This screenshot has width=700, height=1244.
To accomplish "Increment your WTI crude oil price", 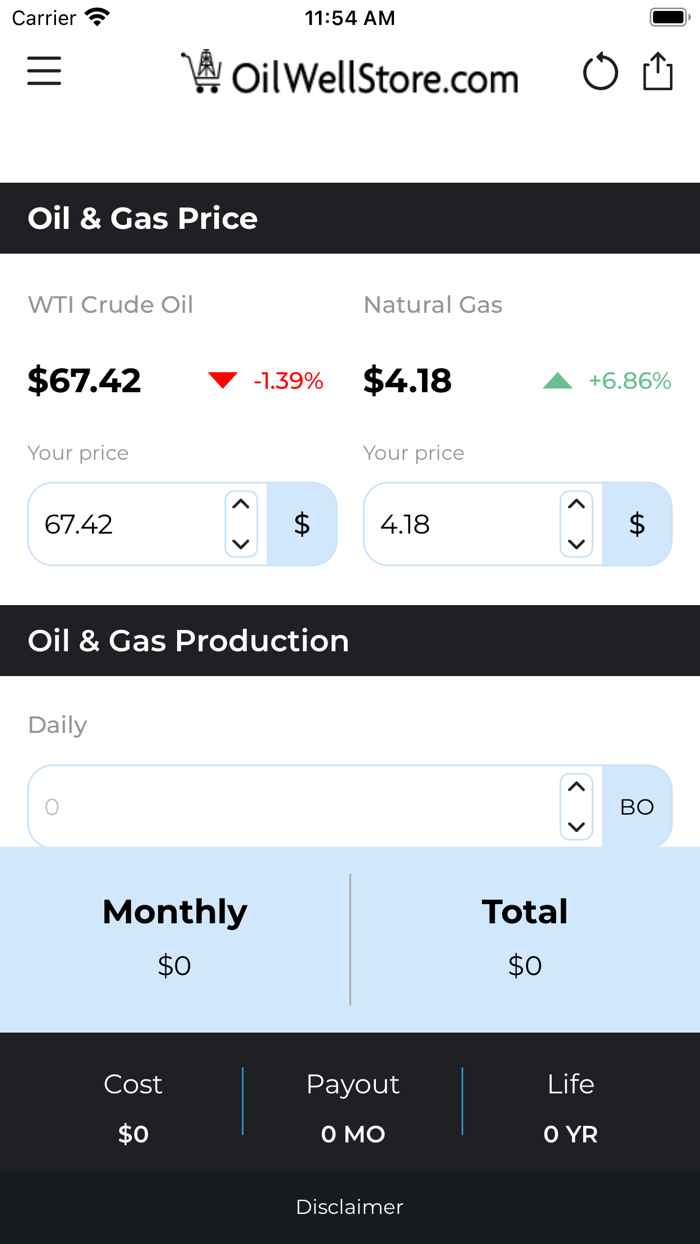I will (241, 506).
